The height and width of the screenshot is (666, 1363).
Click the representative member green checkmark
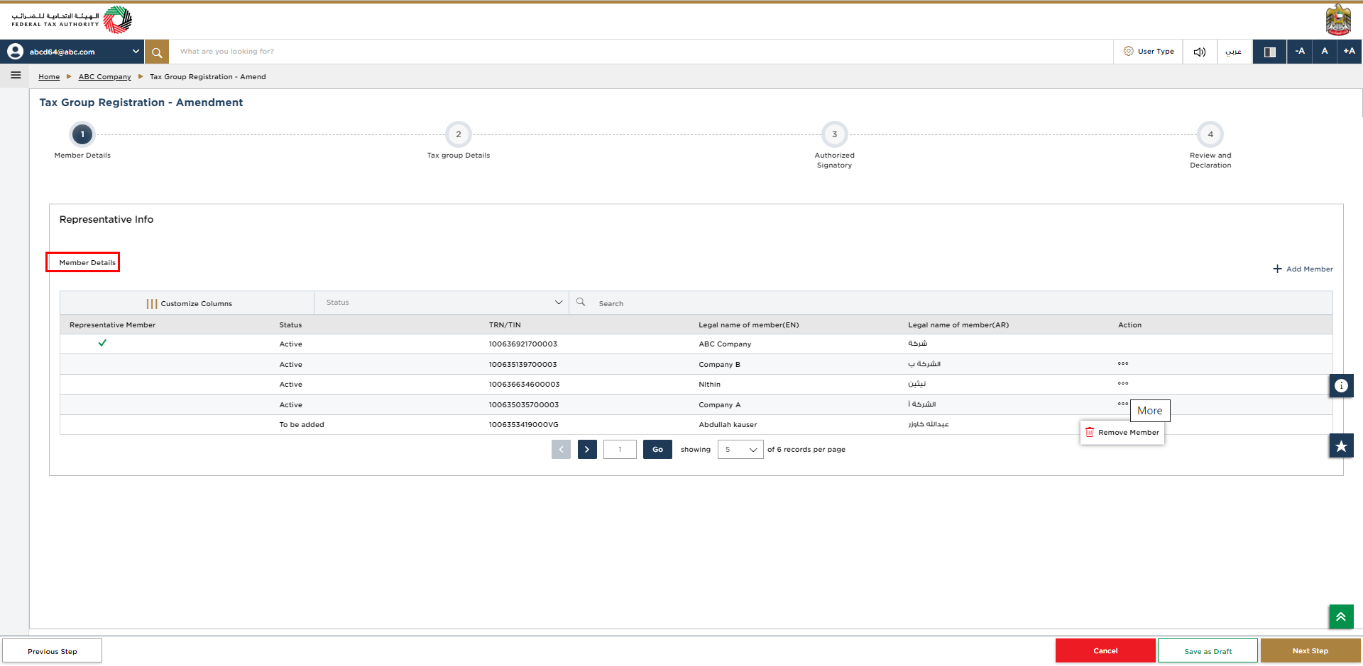pyautogui.click(x=102, y=343)
